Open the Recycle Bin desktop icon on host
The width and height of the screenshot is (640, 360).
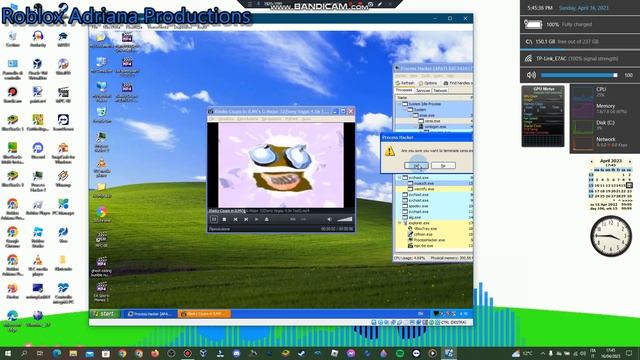click(13, 39)
